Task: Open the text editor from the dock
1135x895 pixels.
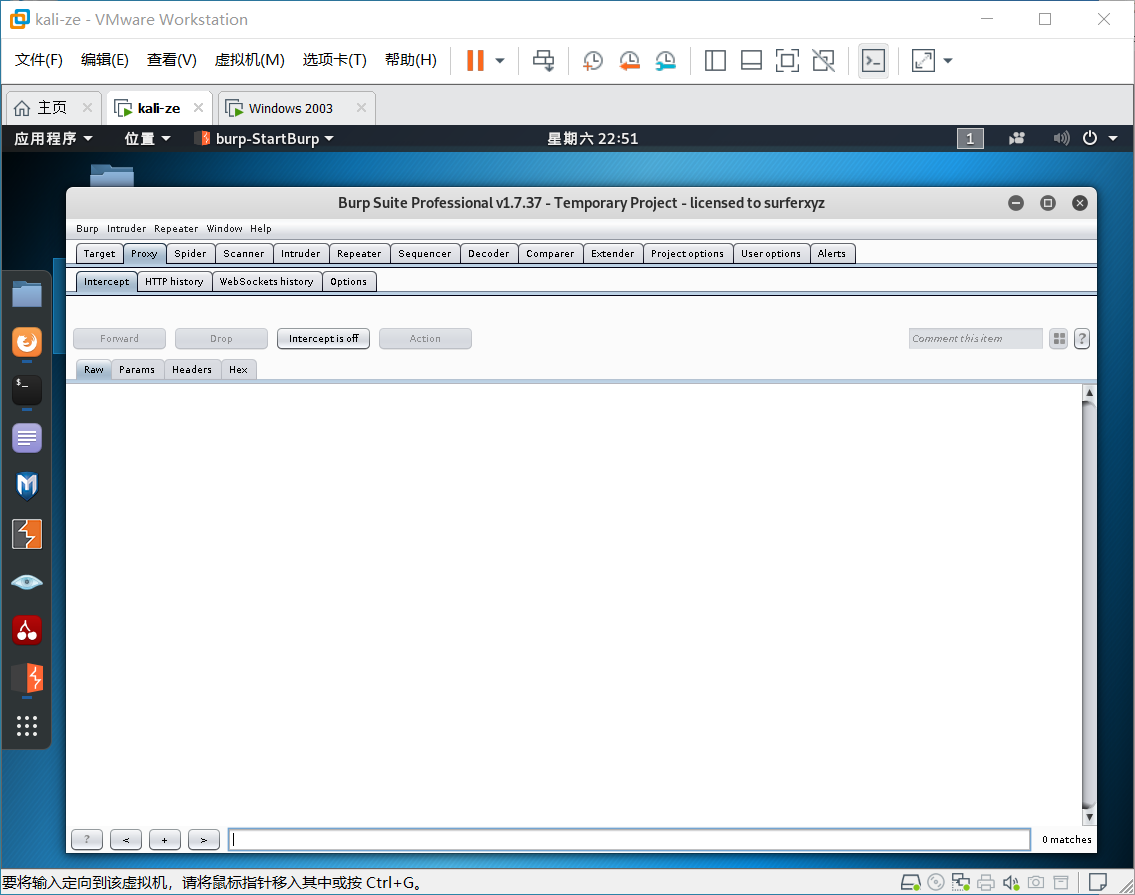Action: pyautogui.click(x=26, y=437)
